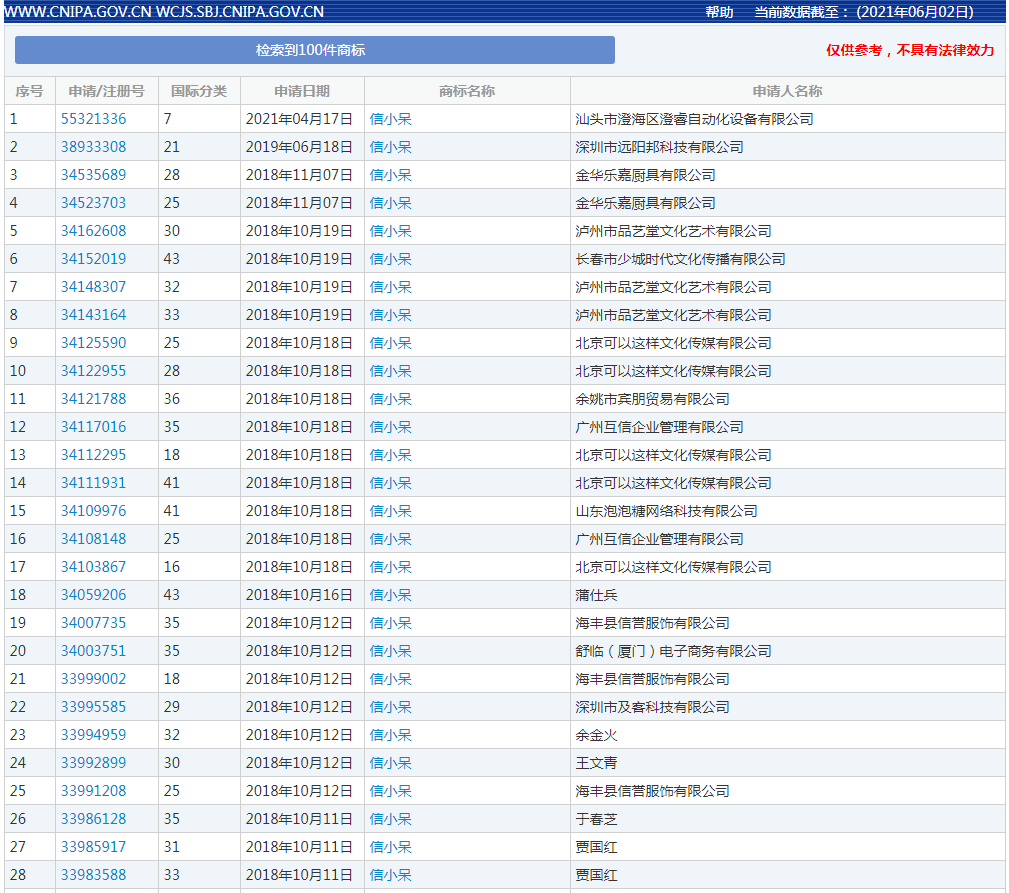Image resolution: width=1009 pixels, height=893 pixels.
Task: Open application number 38933308
Action: (93, 147)
